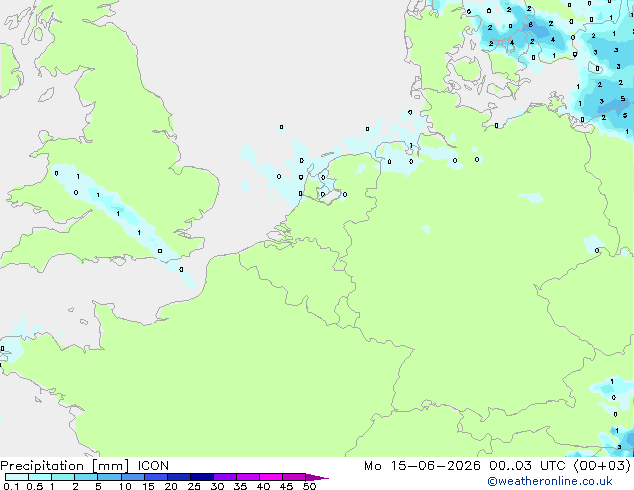
Task: Click the 0.5–1 mm legend color swatch
Action: click(40, 477)
